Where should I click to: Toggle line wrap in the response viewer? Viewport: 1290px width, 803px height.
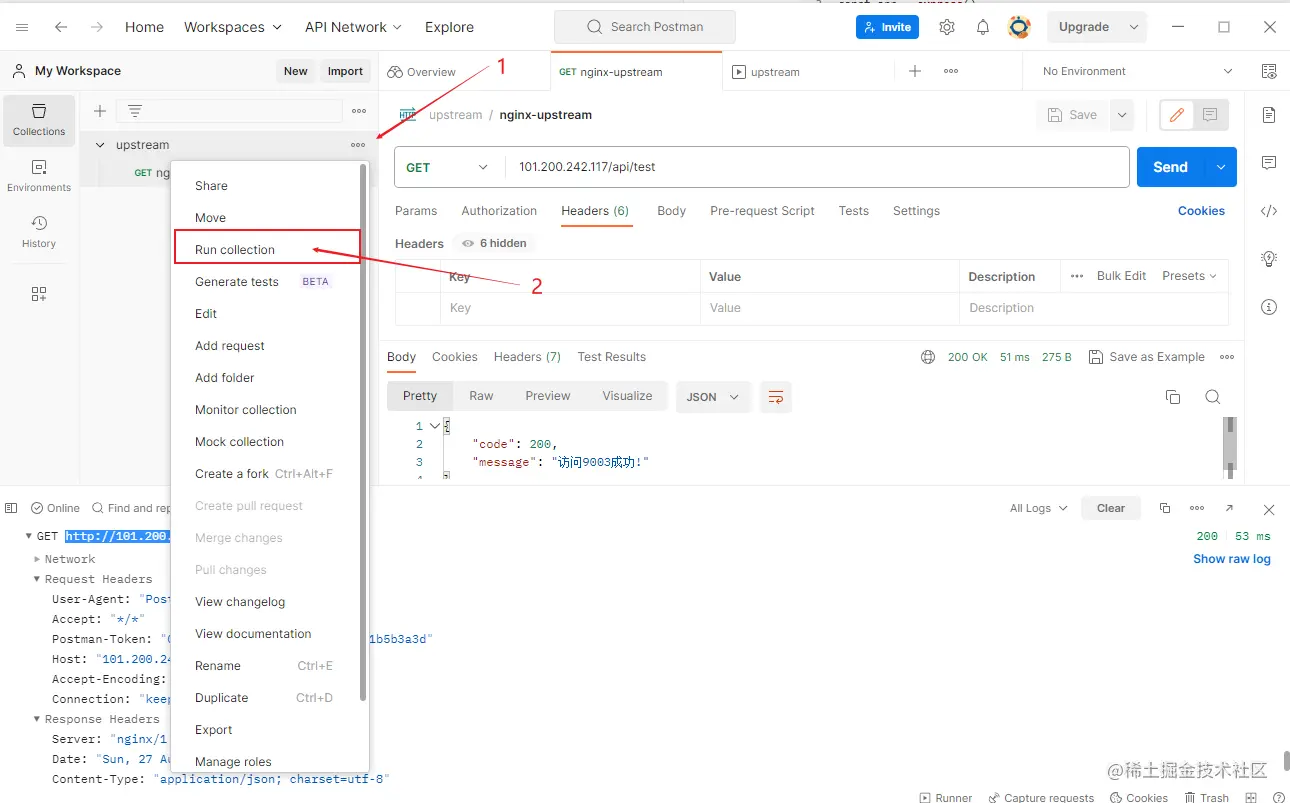[776, 397]
